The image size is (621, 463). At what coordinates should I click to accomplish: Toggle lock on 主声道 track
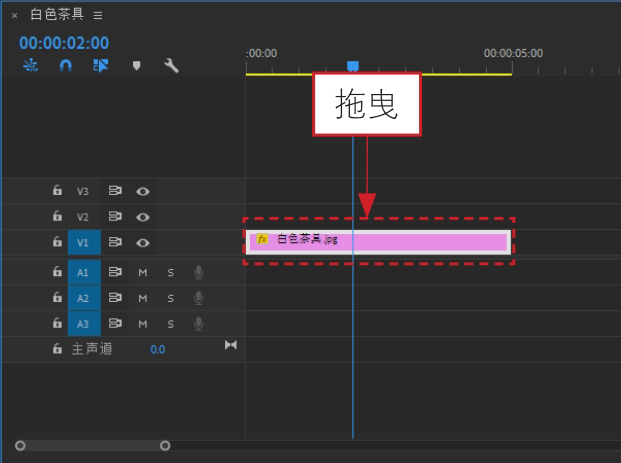tap(57, 349)
